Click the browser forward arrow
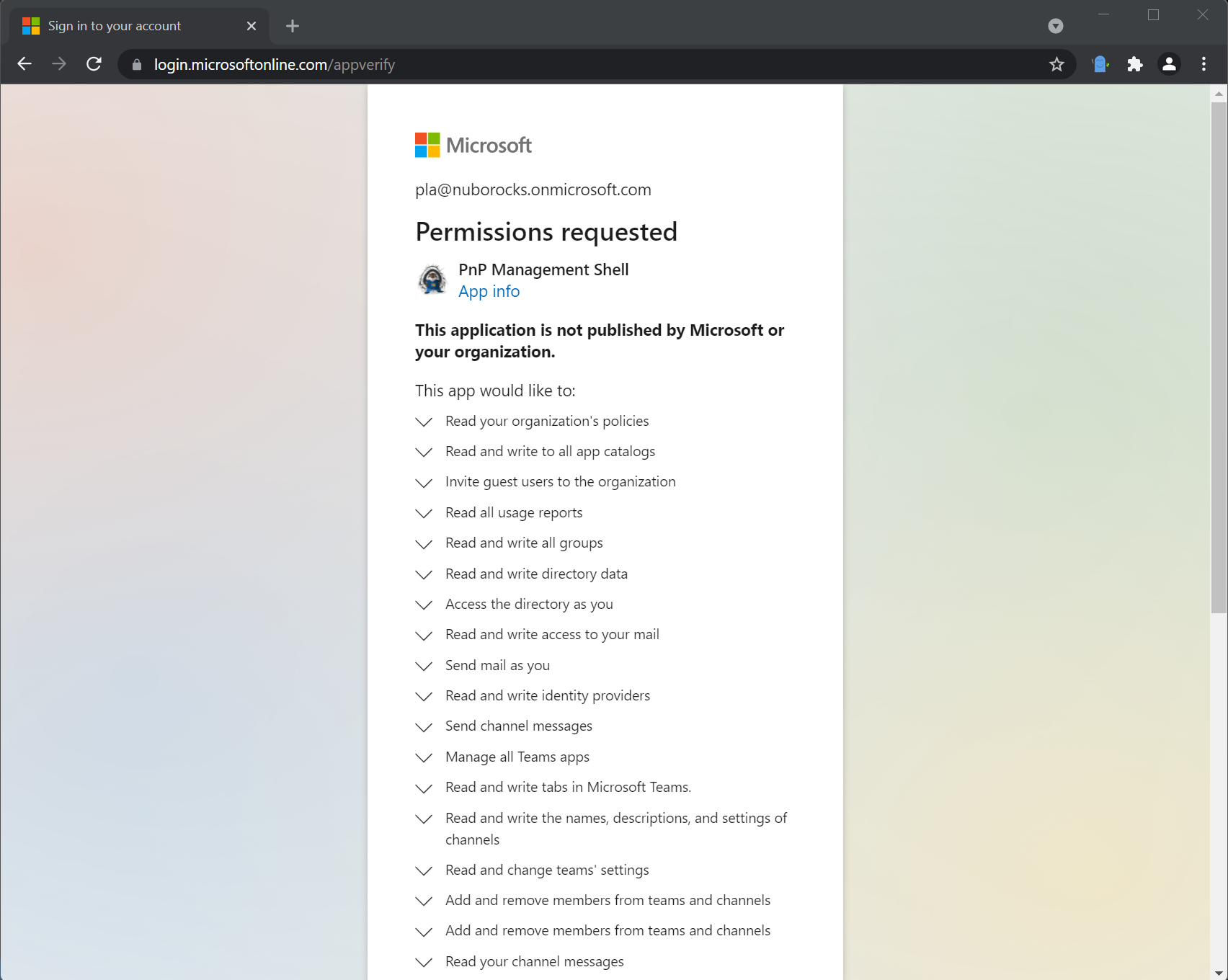Image resolution: width=1228 pixels, height=980 pixels. click(x=59, y=64)
